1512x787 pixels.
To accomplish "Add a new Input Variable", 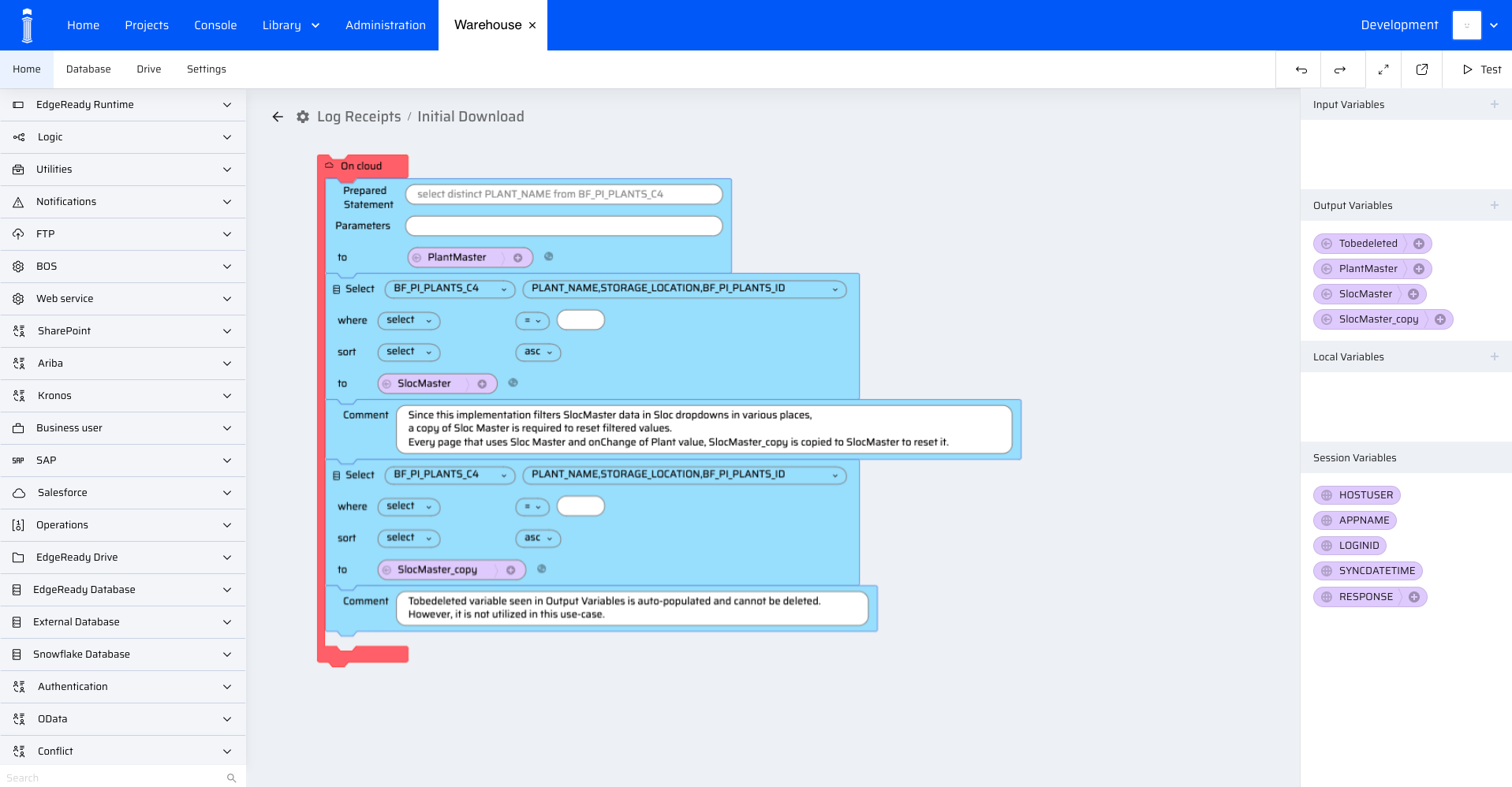I will [x=1495, y=104].
